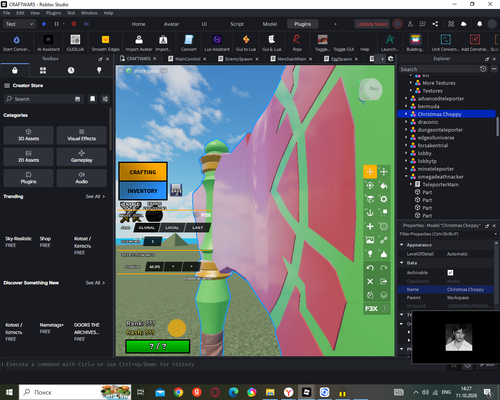Open the AI Assistant plugin
The height and width of the screenshot is (400, 500).
coord(48,43)
